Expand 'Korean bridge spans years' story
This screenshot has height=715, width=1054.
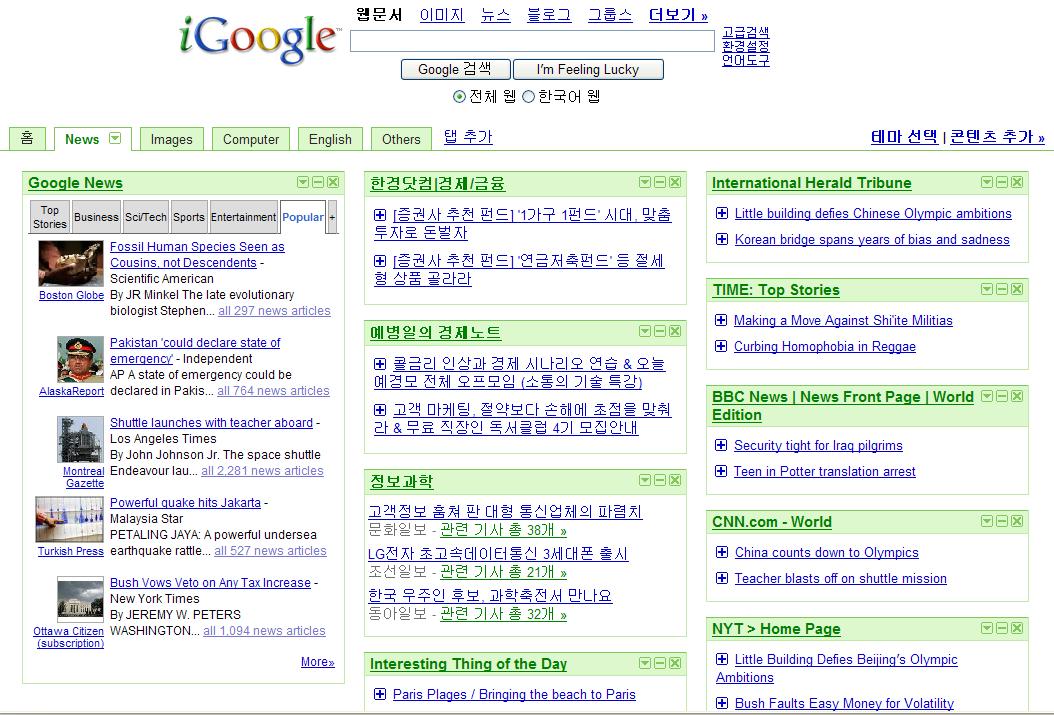point(722,239)
